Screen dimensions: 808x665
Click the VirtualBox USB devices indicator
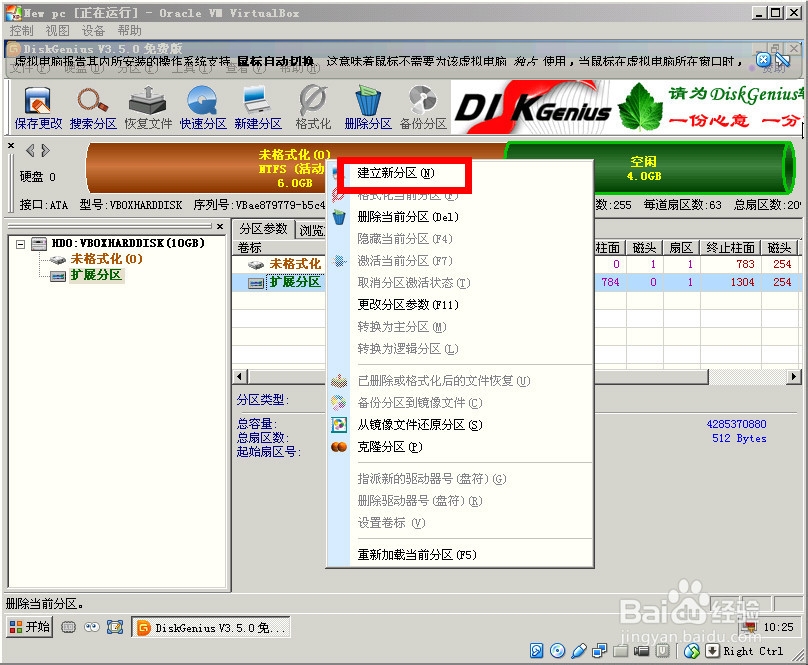tap(578, 651)
